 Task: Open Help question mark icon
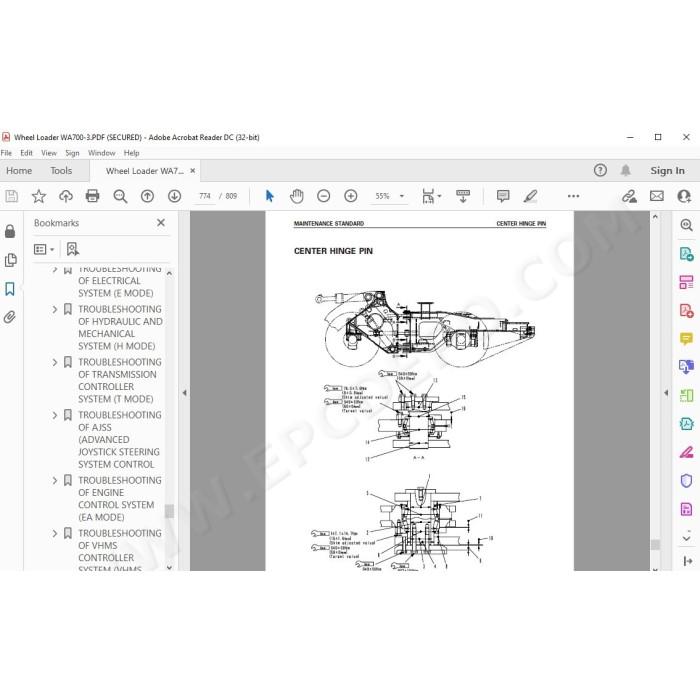click(600, 170)
